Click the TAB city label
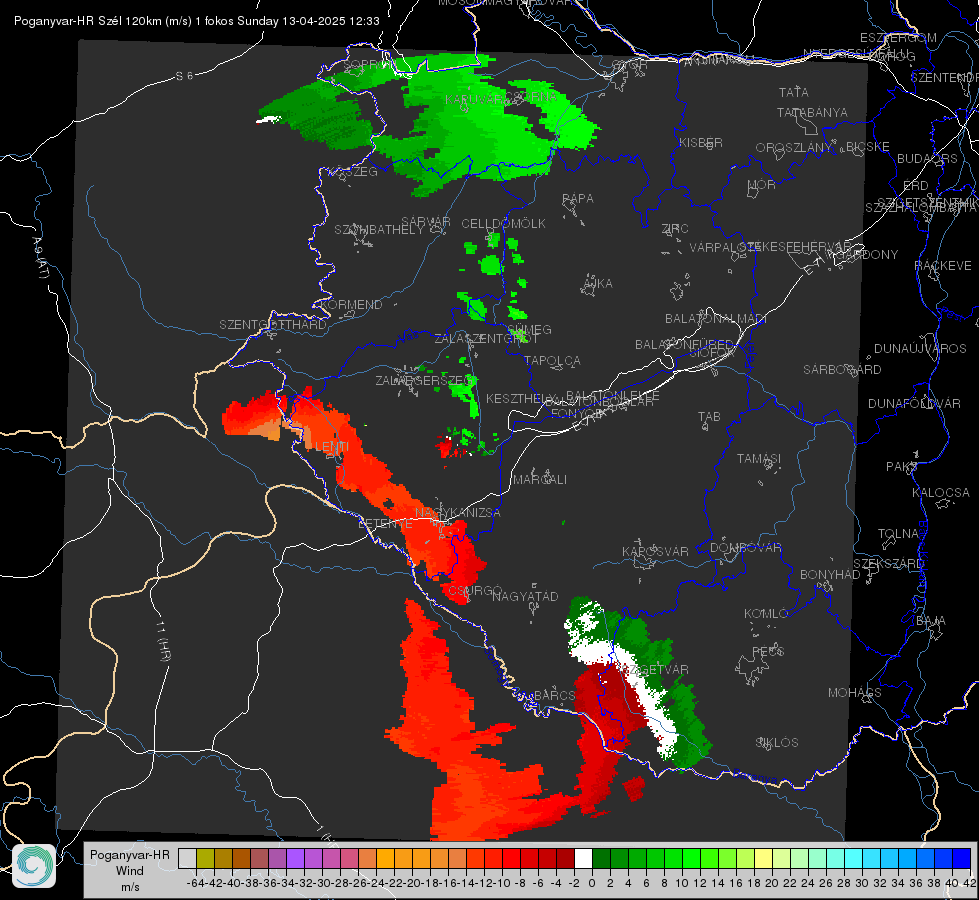The image size is (979, 900). 709,417
